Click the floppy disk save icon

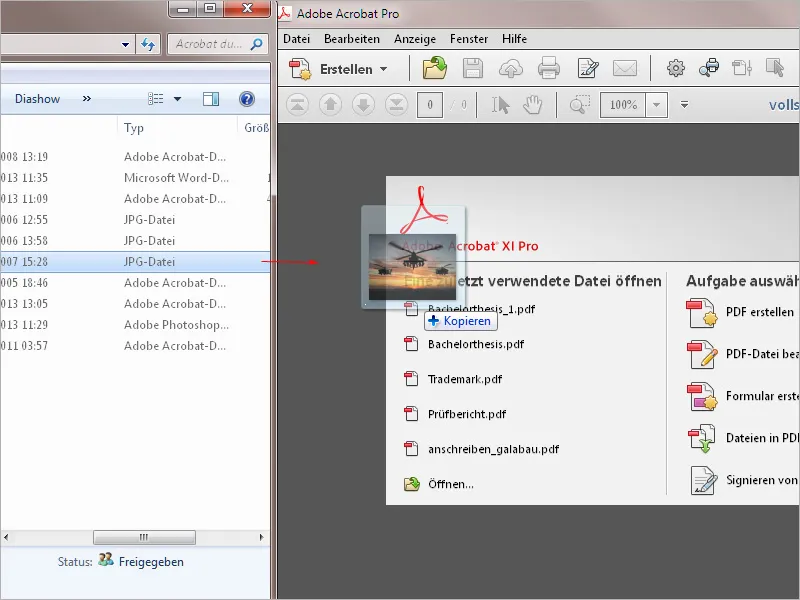473,68
